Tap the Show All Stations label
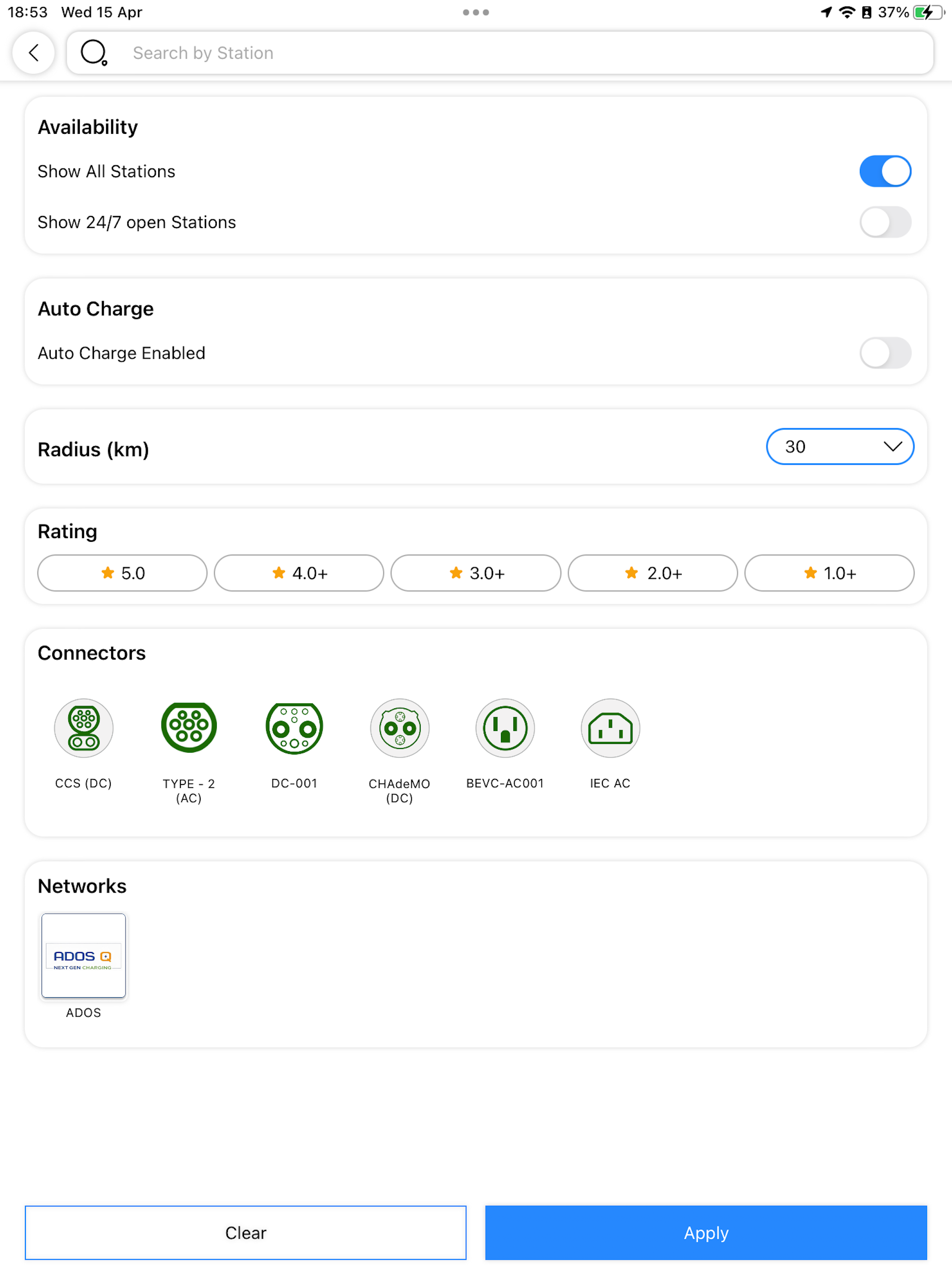The height and width of the screenshot is (1270, 952). pos(107,171)
